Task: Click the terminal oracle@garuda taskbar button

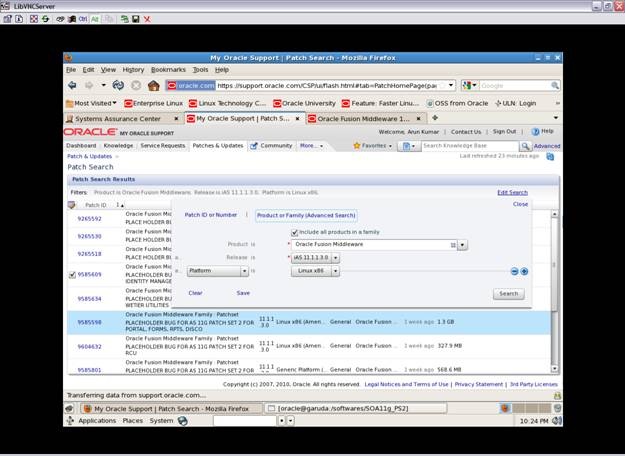Action: tap(356, 409)
